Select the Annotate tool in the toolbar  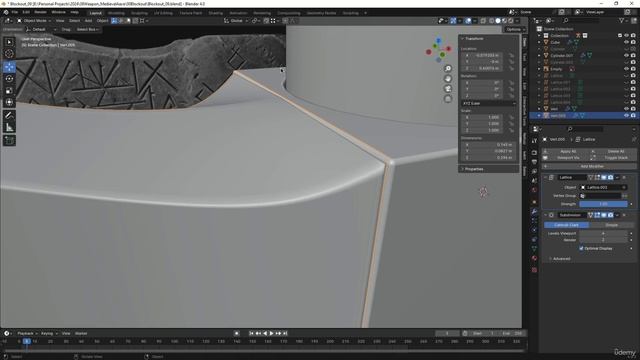click(9, 116)
